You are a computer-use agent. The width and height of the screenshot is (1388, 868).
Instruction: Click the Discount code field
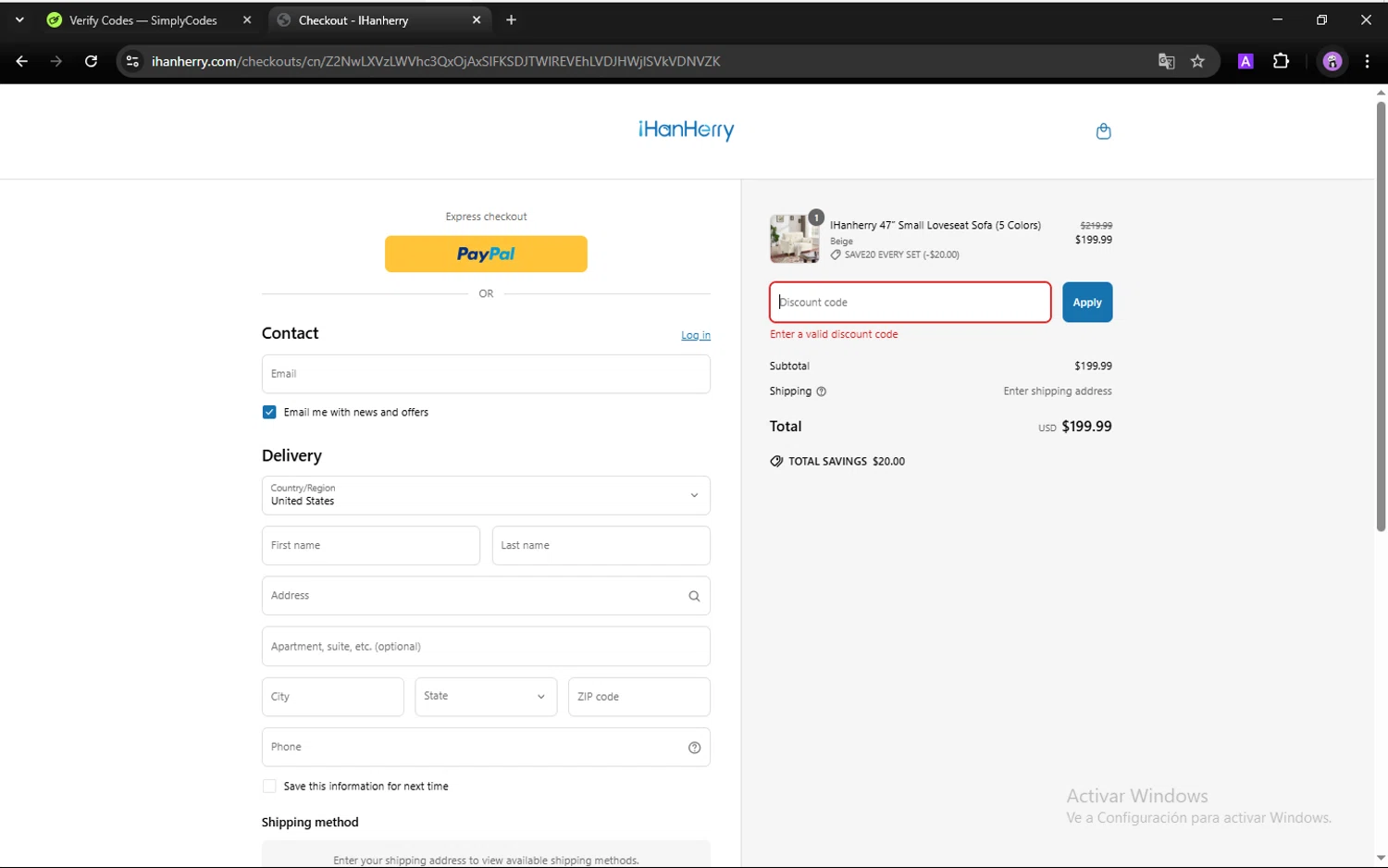point(911,303)
